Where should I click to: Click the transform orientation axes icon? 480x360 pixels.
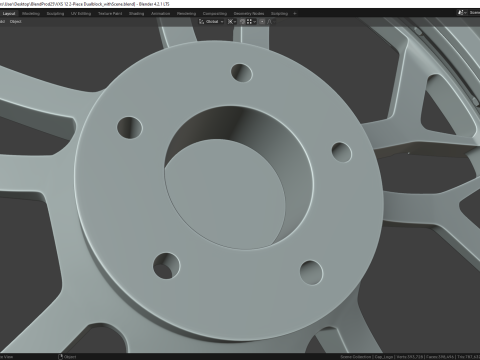click(201, 22)
